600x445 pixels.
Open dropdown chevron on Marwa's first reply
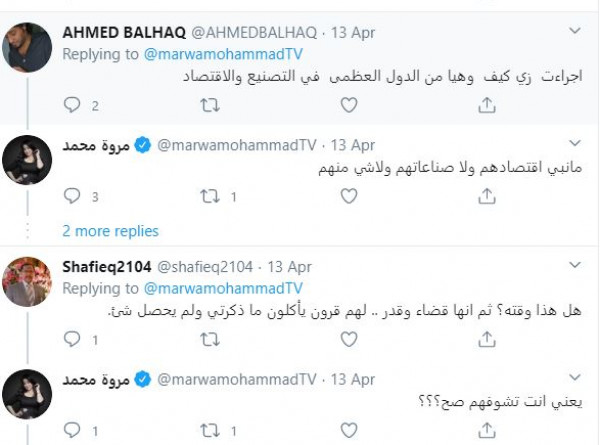[575, 146]
